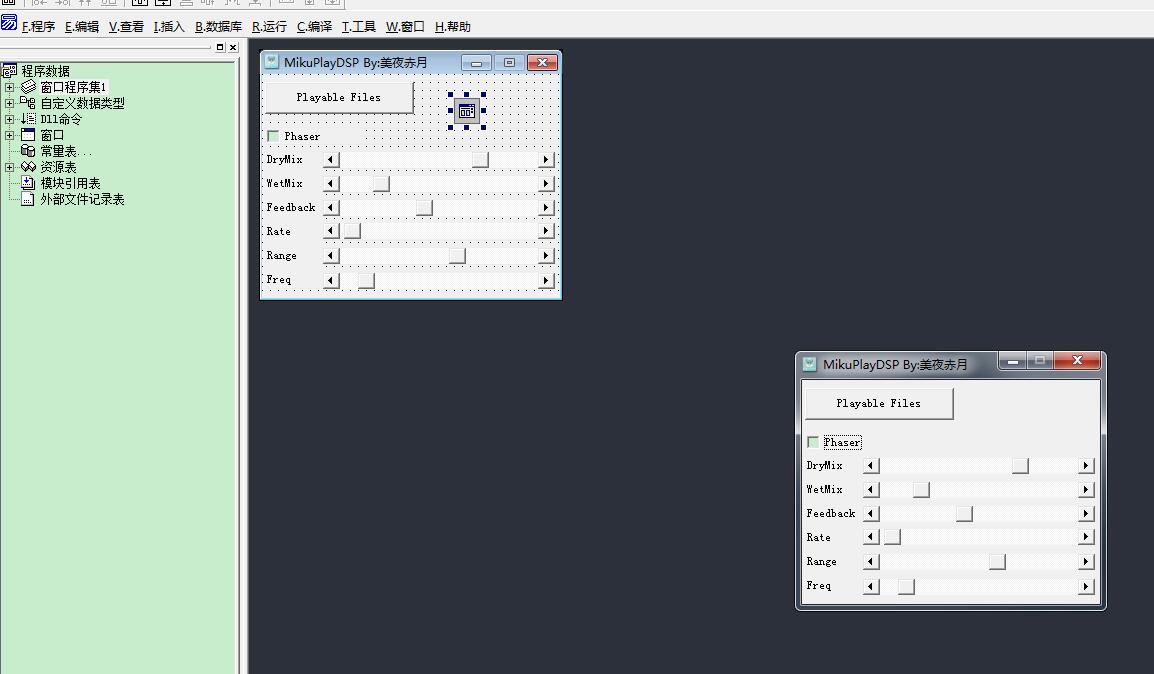1154x674 pixels.
Task: Select the Freq slider thumb in design form
Action: point(366,280)
